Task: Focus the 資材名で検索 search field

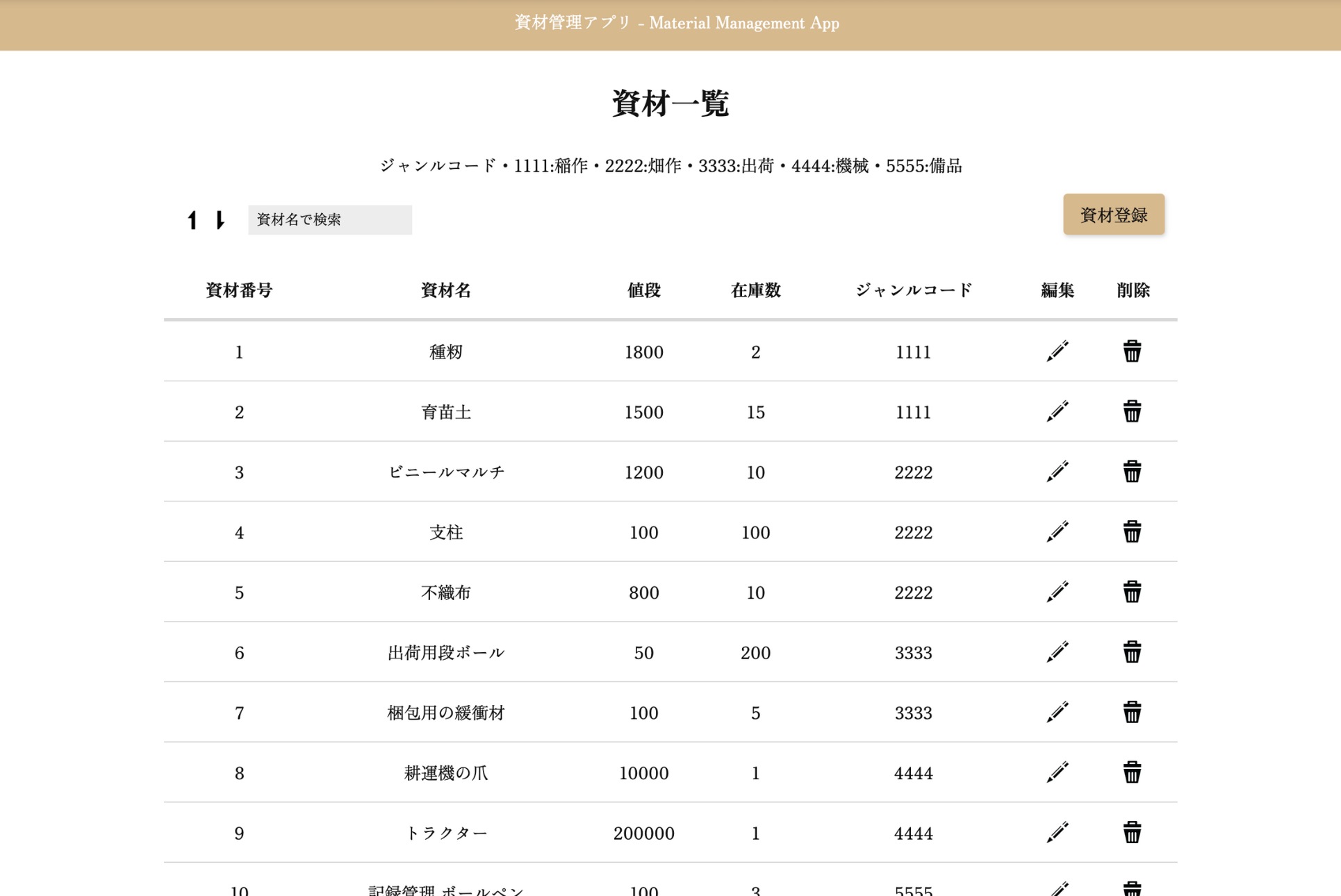Action: pyautogui.click(x=329, y=220)
